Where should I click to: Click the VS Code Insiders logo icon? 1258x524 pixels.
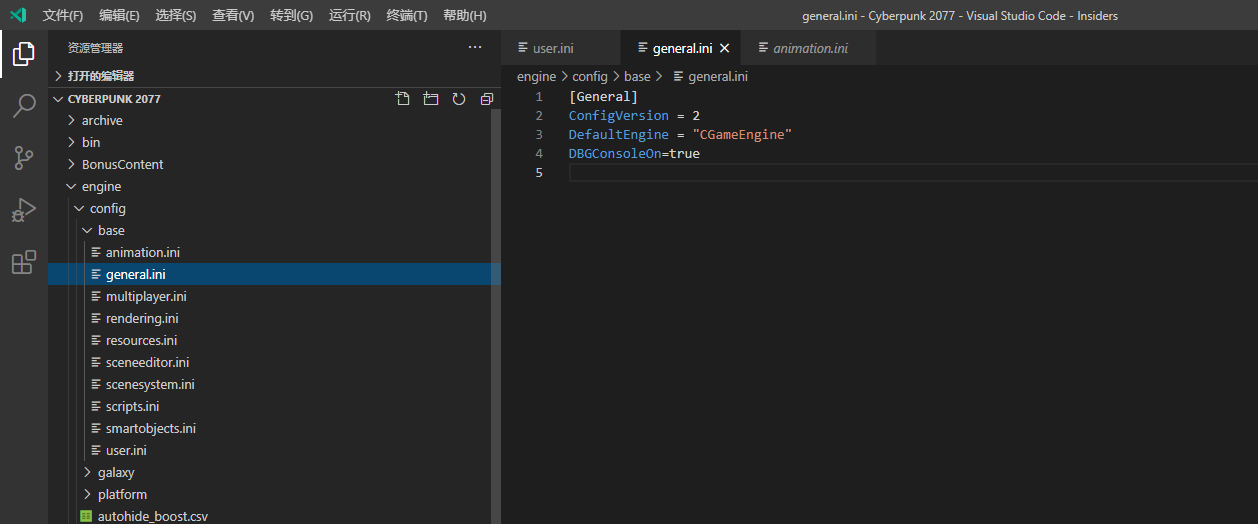point(17,15)
